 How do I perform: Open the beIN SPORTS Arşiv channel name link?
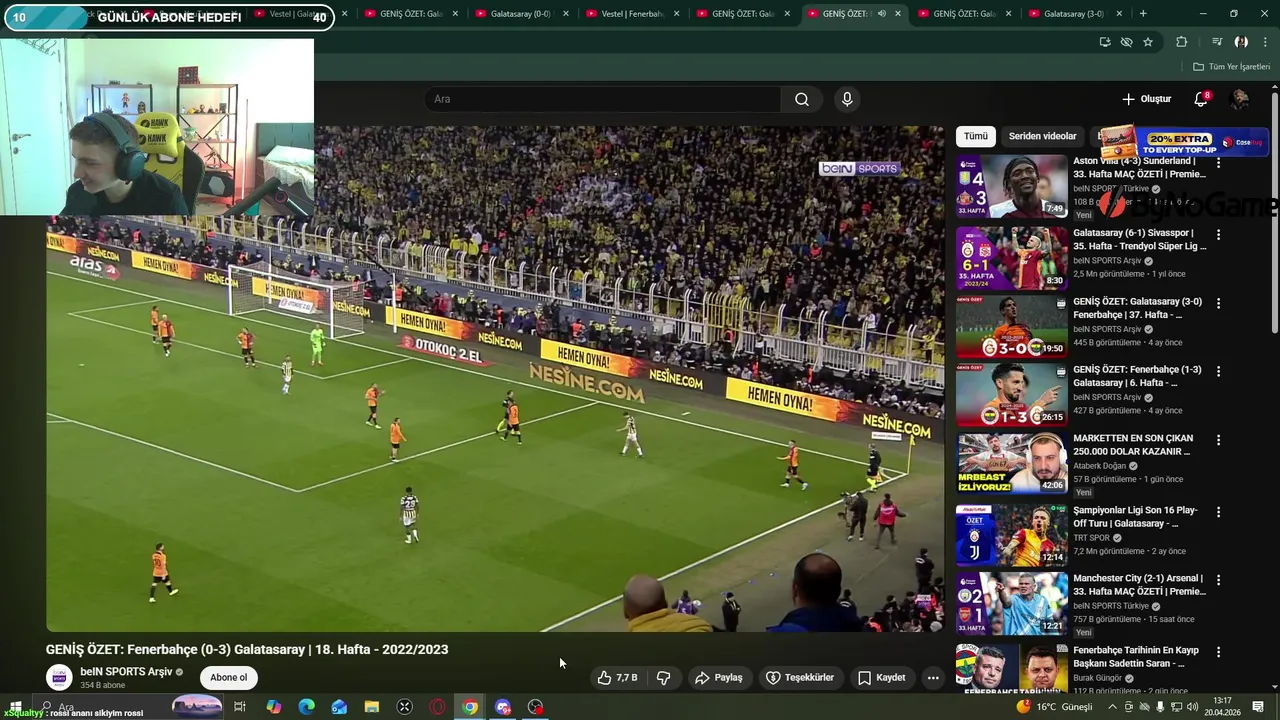click(x=126, y=672)
